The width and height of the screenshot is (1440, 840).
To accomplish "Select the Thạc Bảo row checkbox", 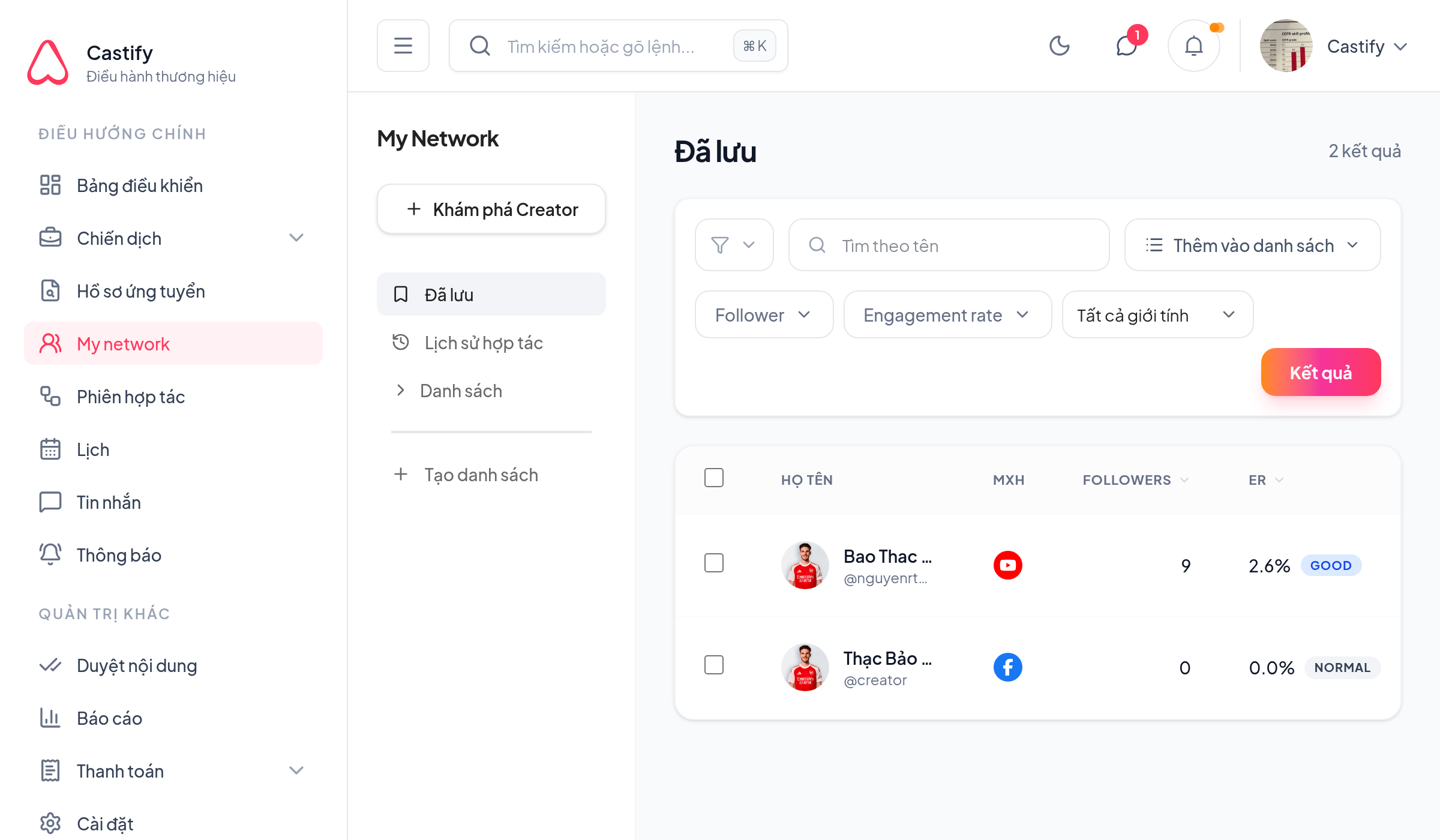I will pos(714,665).
